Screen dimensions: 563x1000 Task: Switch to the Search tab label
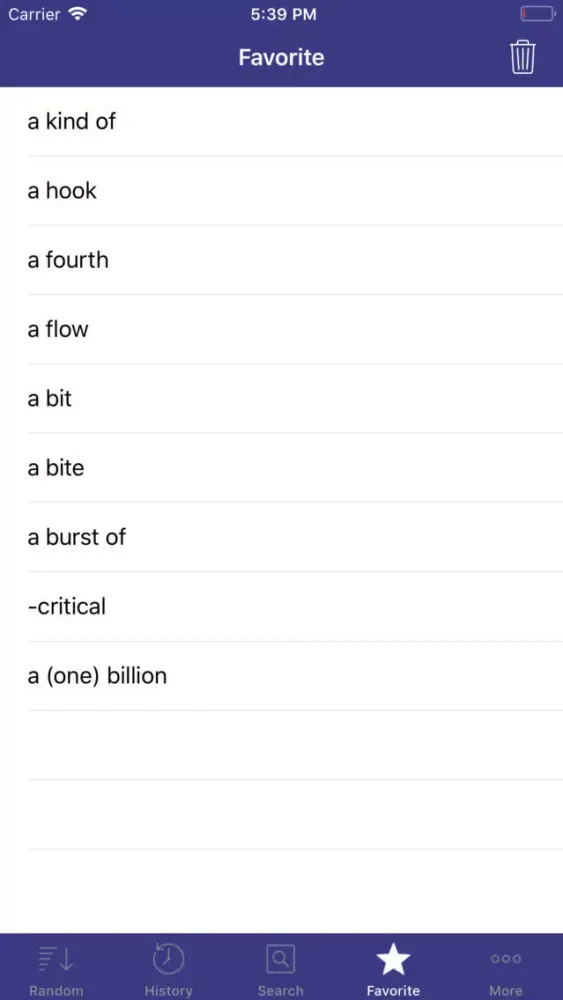(281, 990)
